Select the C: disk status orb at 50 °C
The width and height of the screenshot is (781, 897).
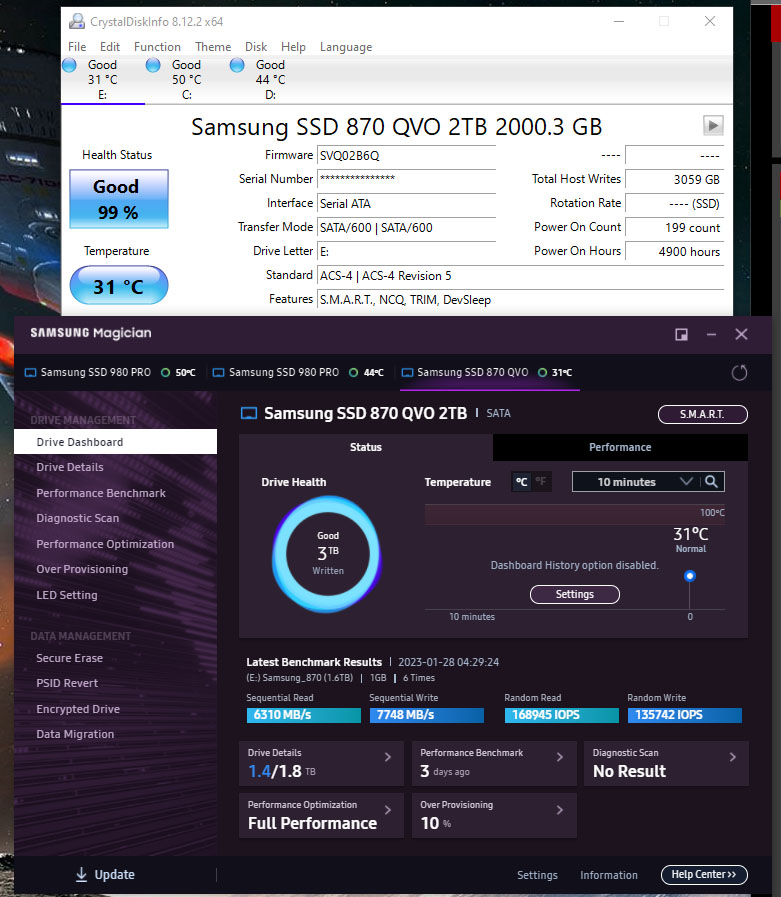[x=153, y=65]
